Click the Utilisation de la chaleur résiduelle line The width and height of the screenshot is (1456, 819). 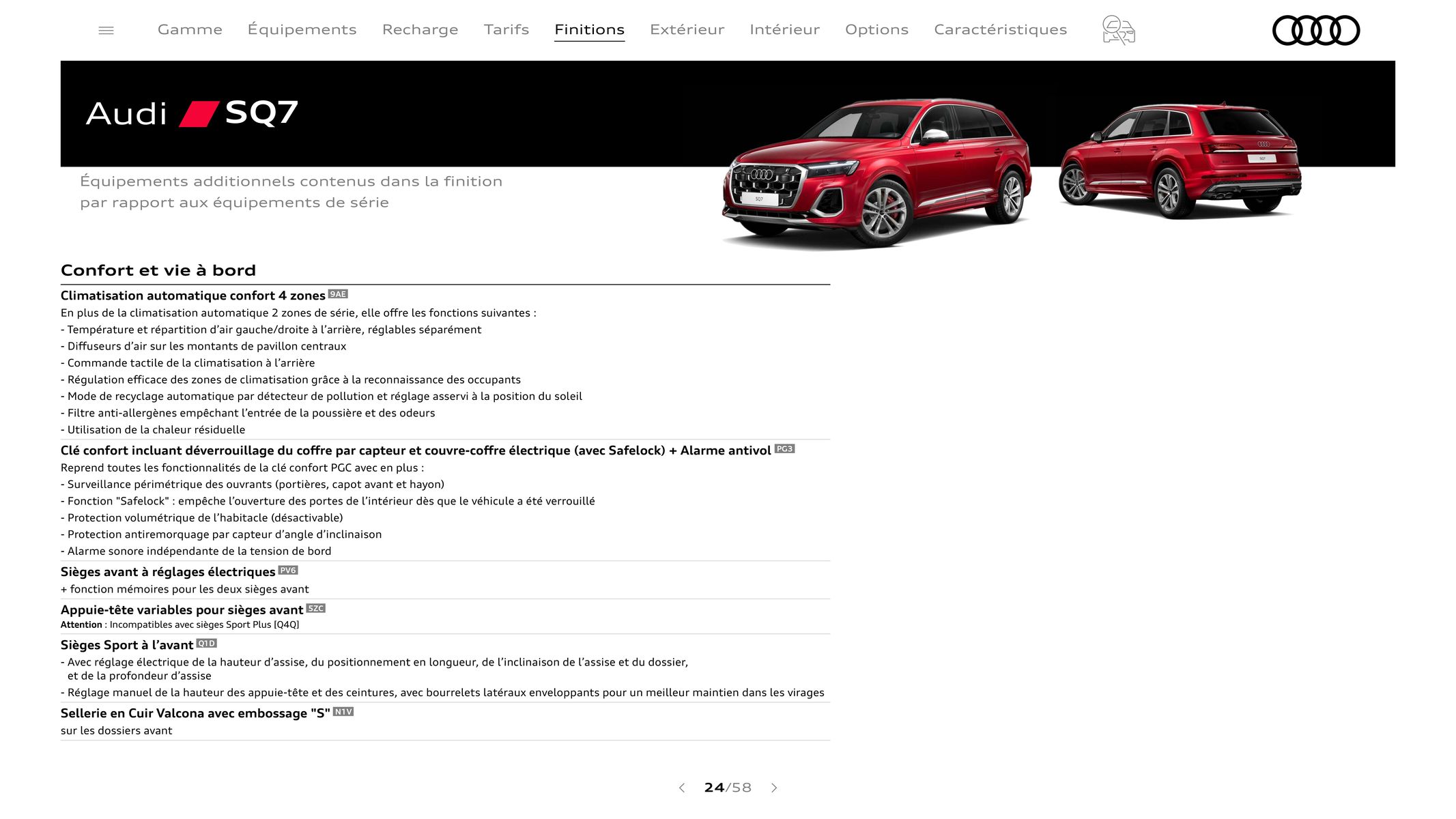(x=153, y=430)
